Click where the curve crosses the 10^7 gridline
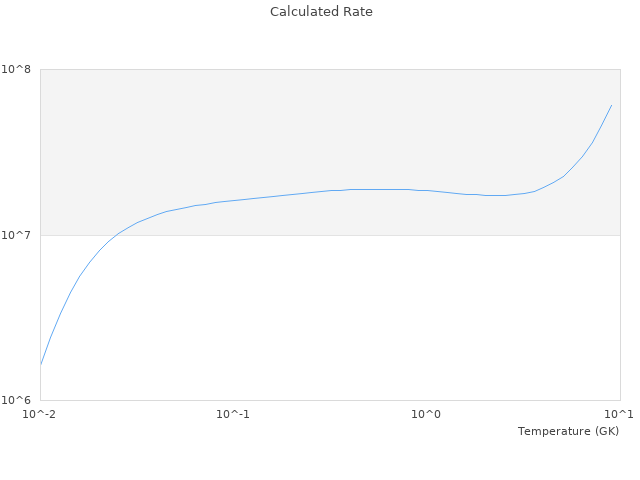The width and height of the screenshot is (640, 480). pyautogui.click(x=117, y=235)
